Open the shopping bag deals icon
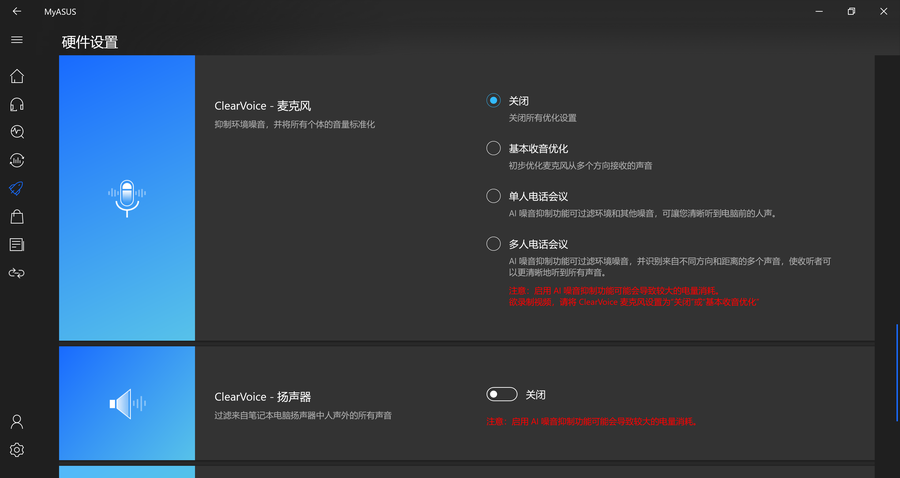This screenshot has height=478, width=900. pos(16,216)
